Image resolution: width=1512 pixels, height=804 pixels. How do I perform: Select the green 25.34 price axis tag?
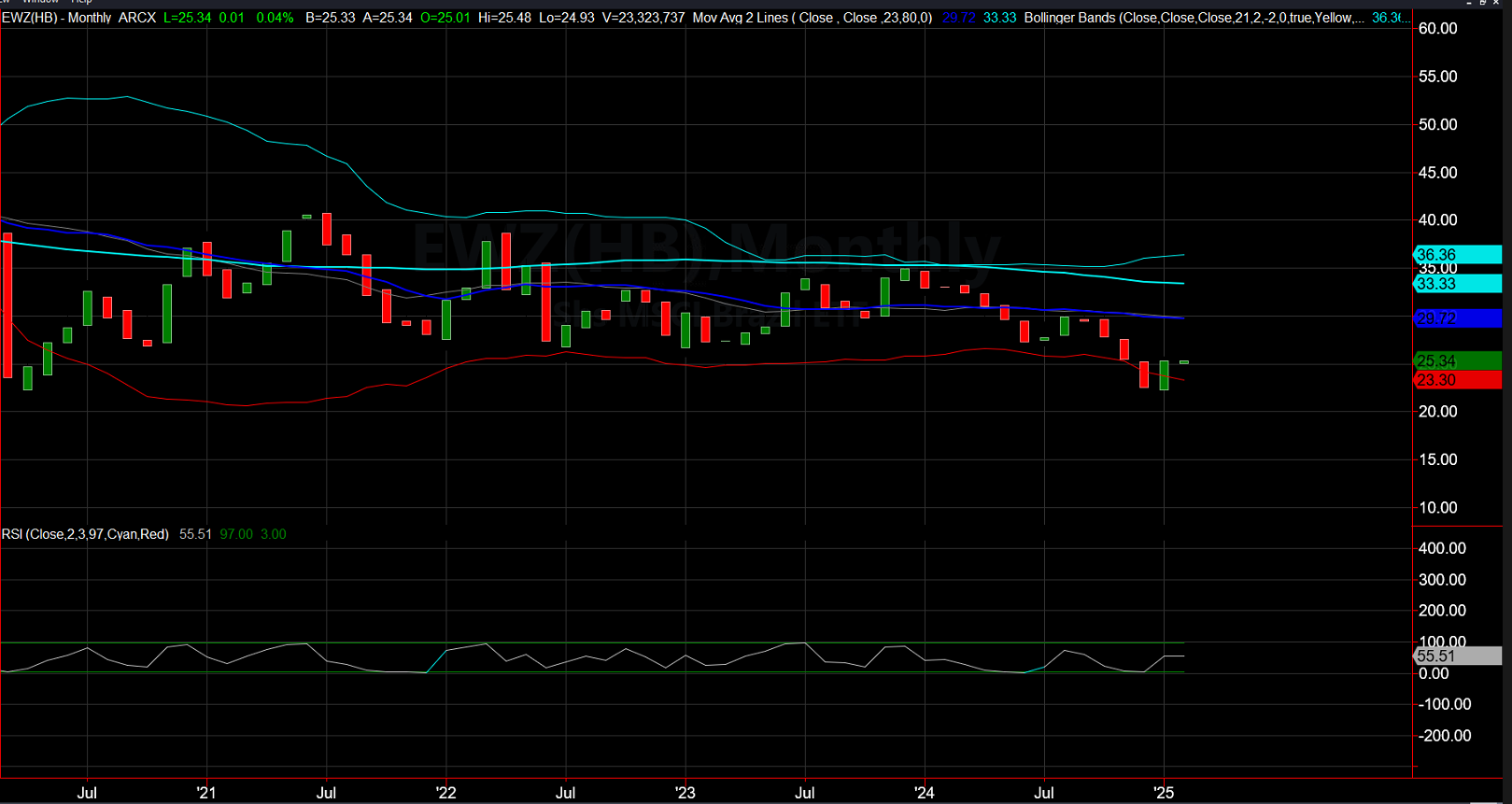pyautogui.click(x=1458, y=360)
